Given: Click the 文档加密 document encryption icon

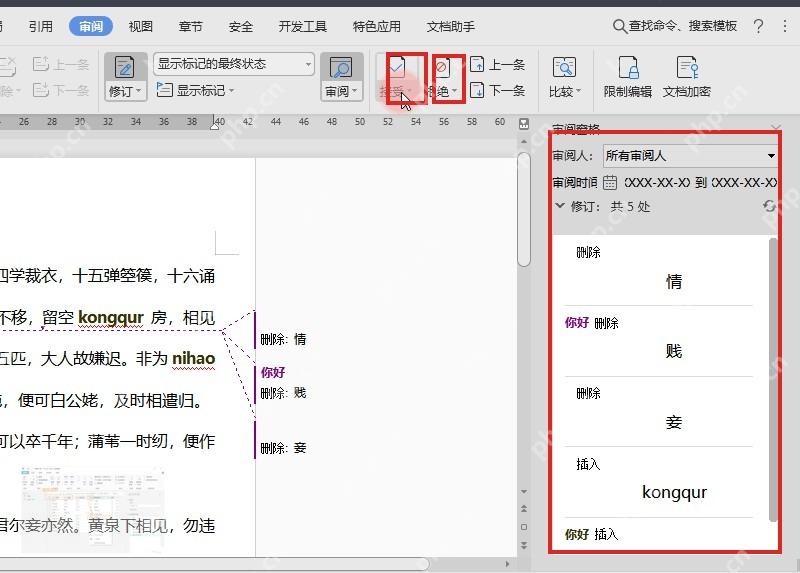Looking at the screenshot, I should click(x=687, y=67).
